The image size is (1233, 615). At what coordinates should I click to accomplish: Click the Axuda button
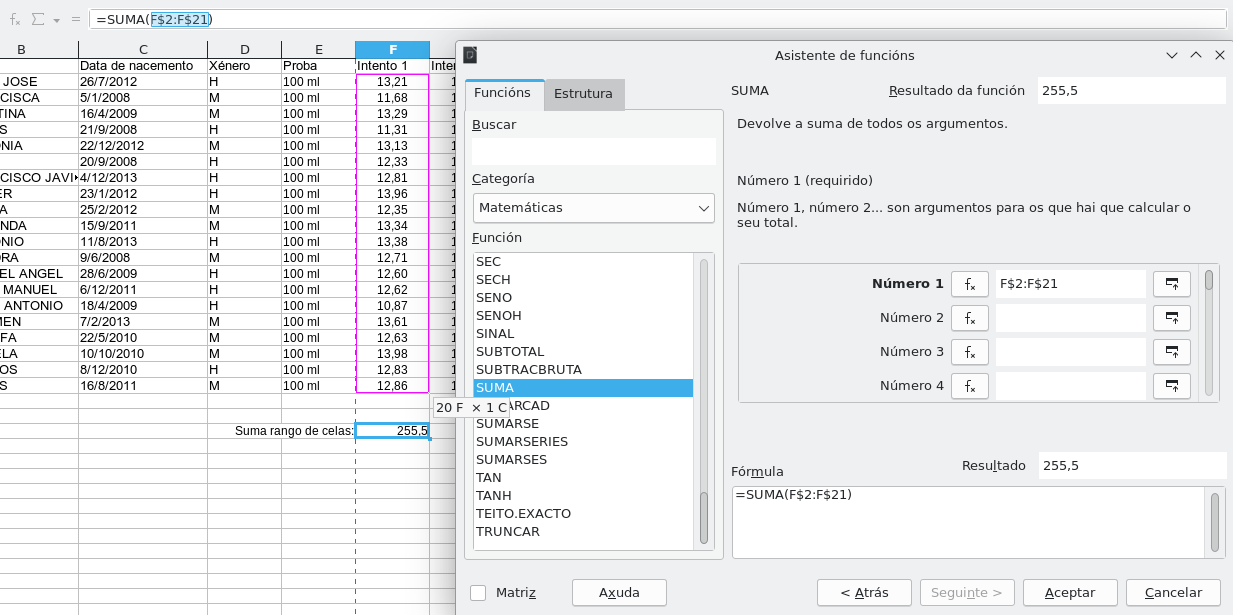point(619,592)
